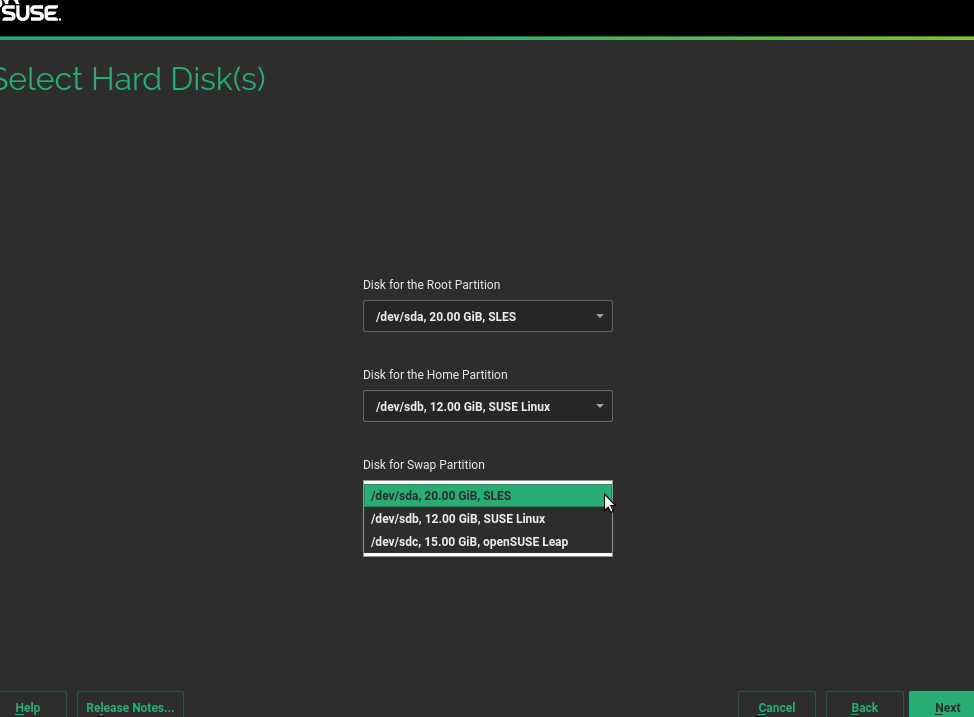
Task: Click the 'Disk for Swap Partition' label
Action: click(423, 465)
